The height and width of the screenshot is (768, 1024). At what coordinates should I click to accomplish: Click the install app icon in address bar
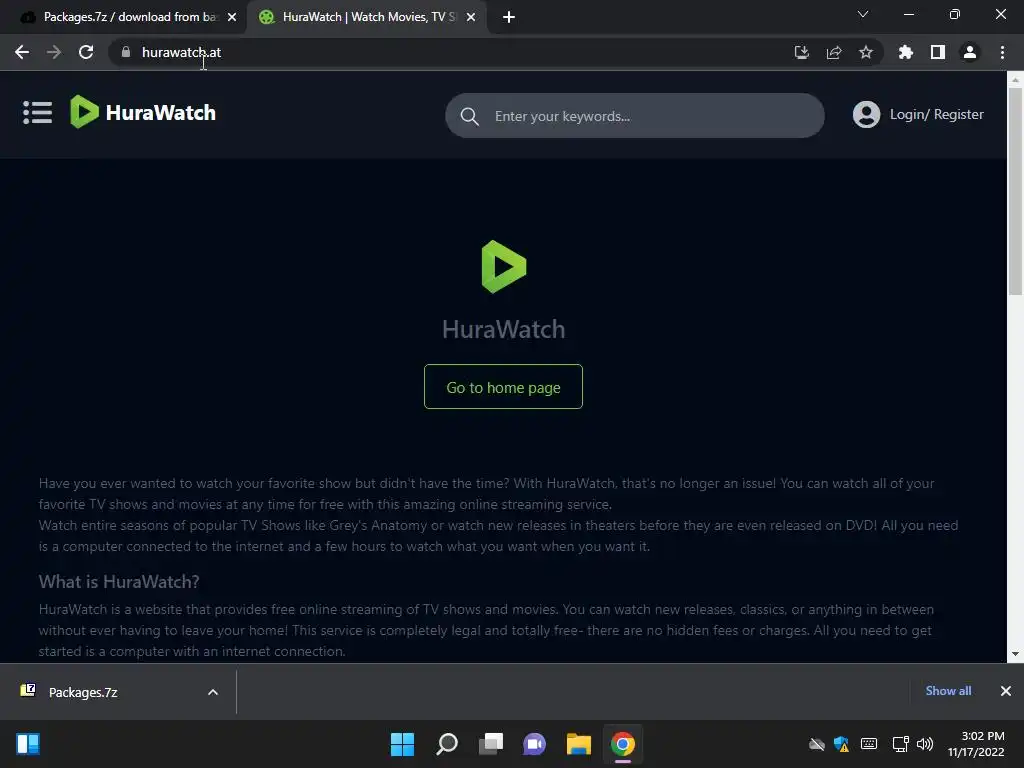pyautogui.click(x=801, y=52)
